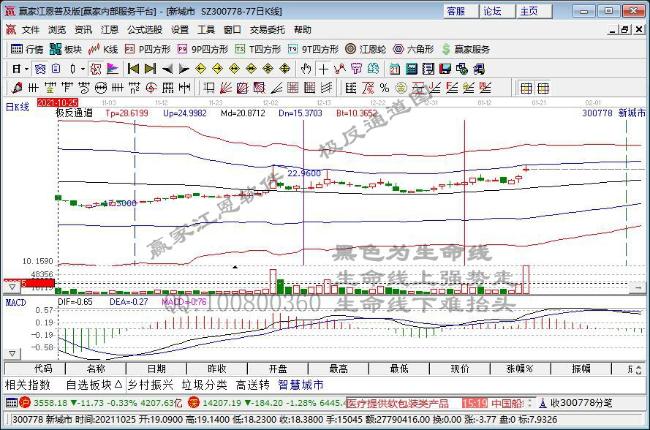This screenshot has height=430, width=650.
Task: Select the circle with arrows drawing tool
Action: click(x=101, y=87)
